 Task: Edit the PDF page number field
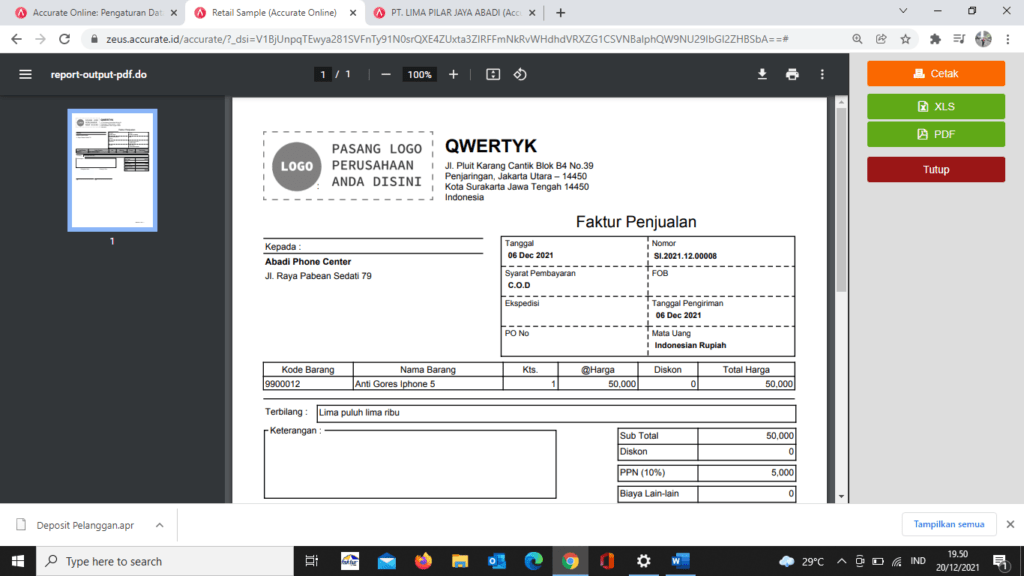tap(322, 74)
